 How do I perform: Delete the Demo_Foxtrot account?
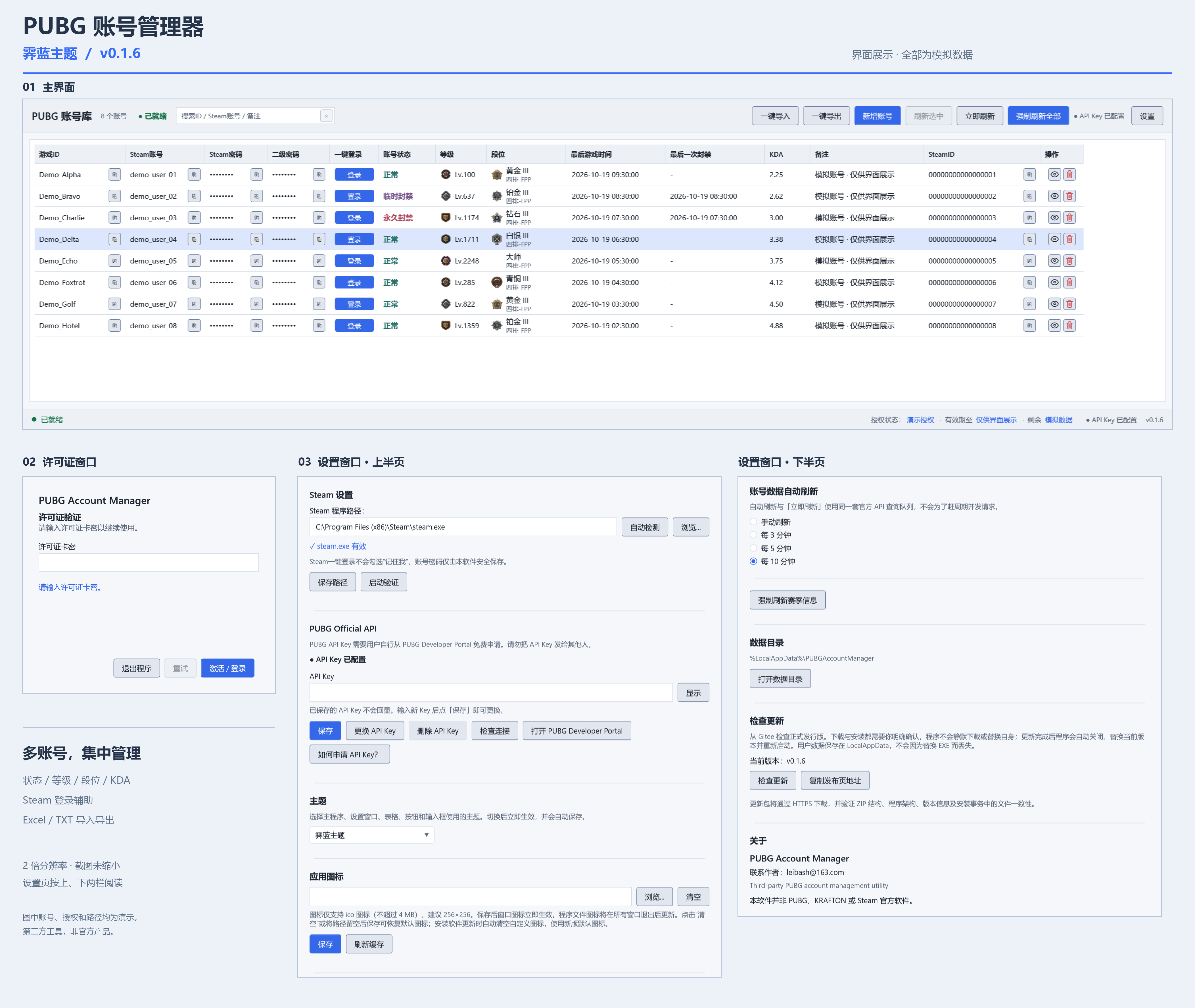pos(1069,282)
